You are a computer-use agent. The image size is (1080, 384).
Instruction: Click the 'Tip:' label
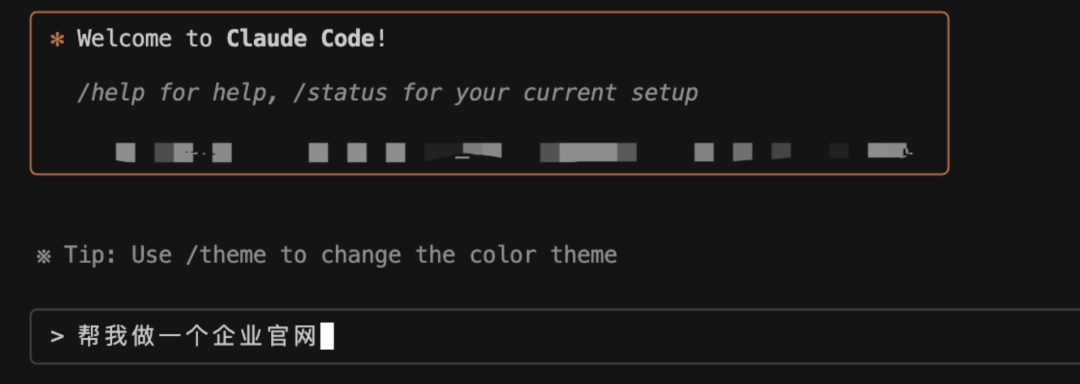90,255
